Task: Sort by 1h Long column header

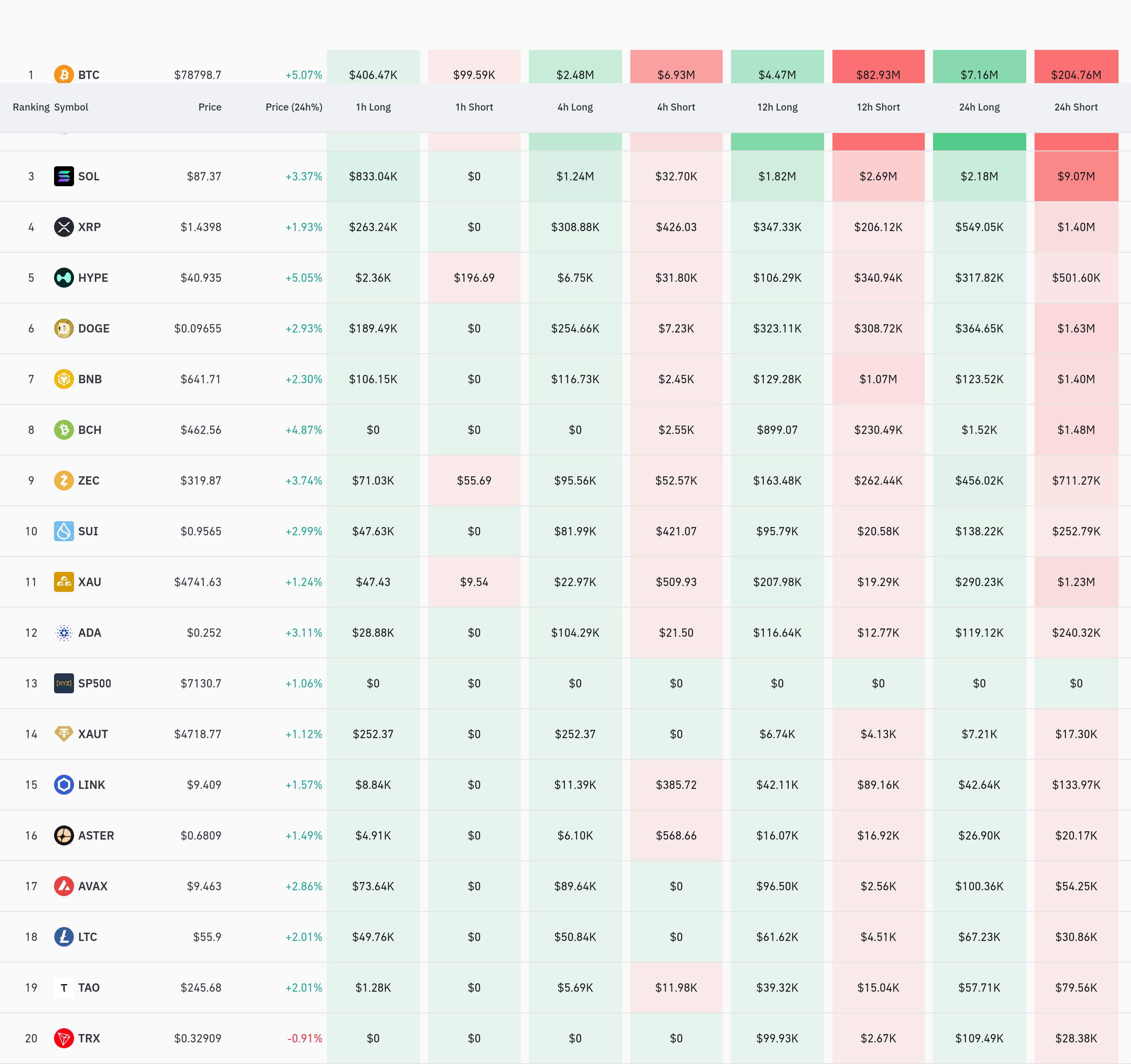Action: (373, 107)
